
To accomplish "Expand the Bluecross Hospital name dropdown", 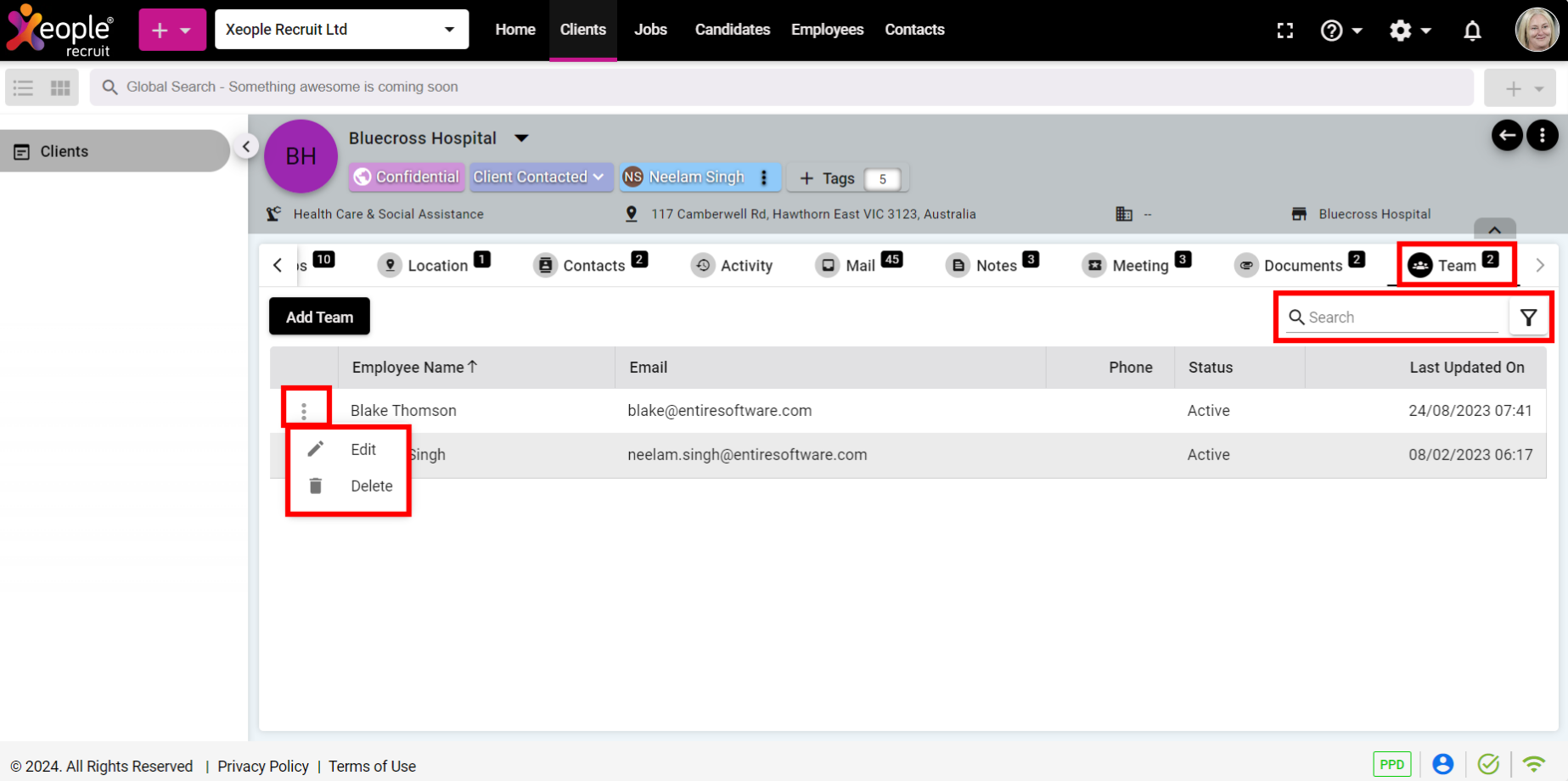I will [521, 138].
